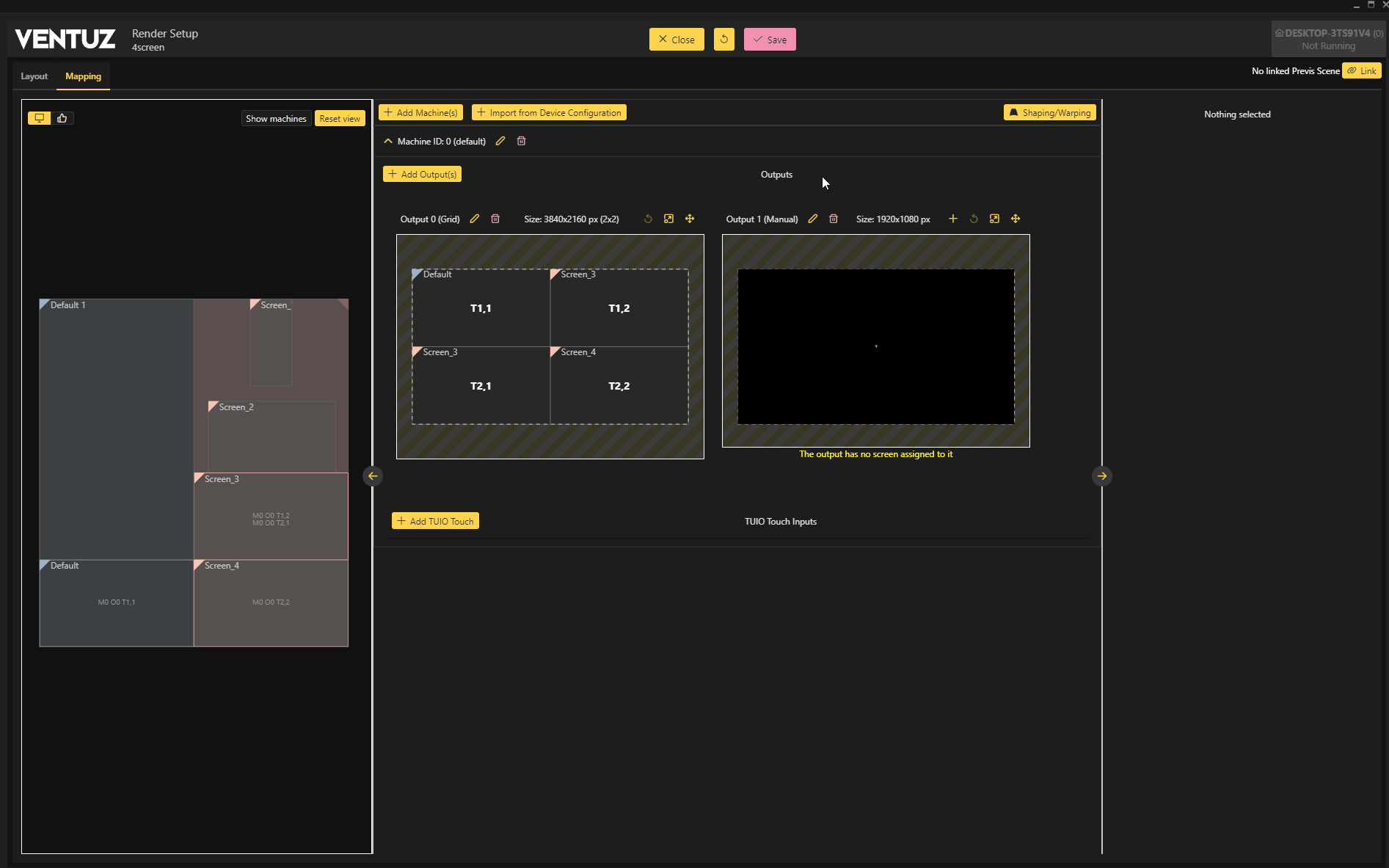Toggle the Show machines button
The height and width of the screenshot is (868, 1389).
(x=276, y=119)
